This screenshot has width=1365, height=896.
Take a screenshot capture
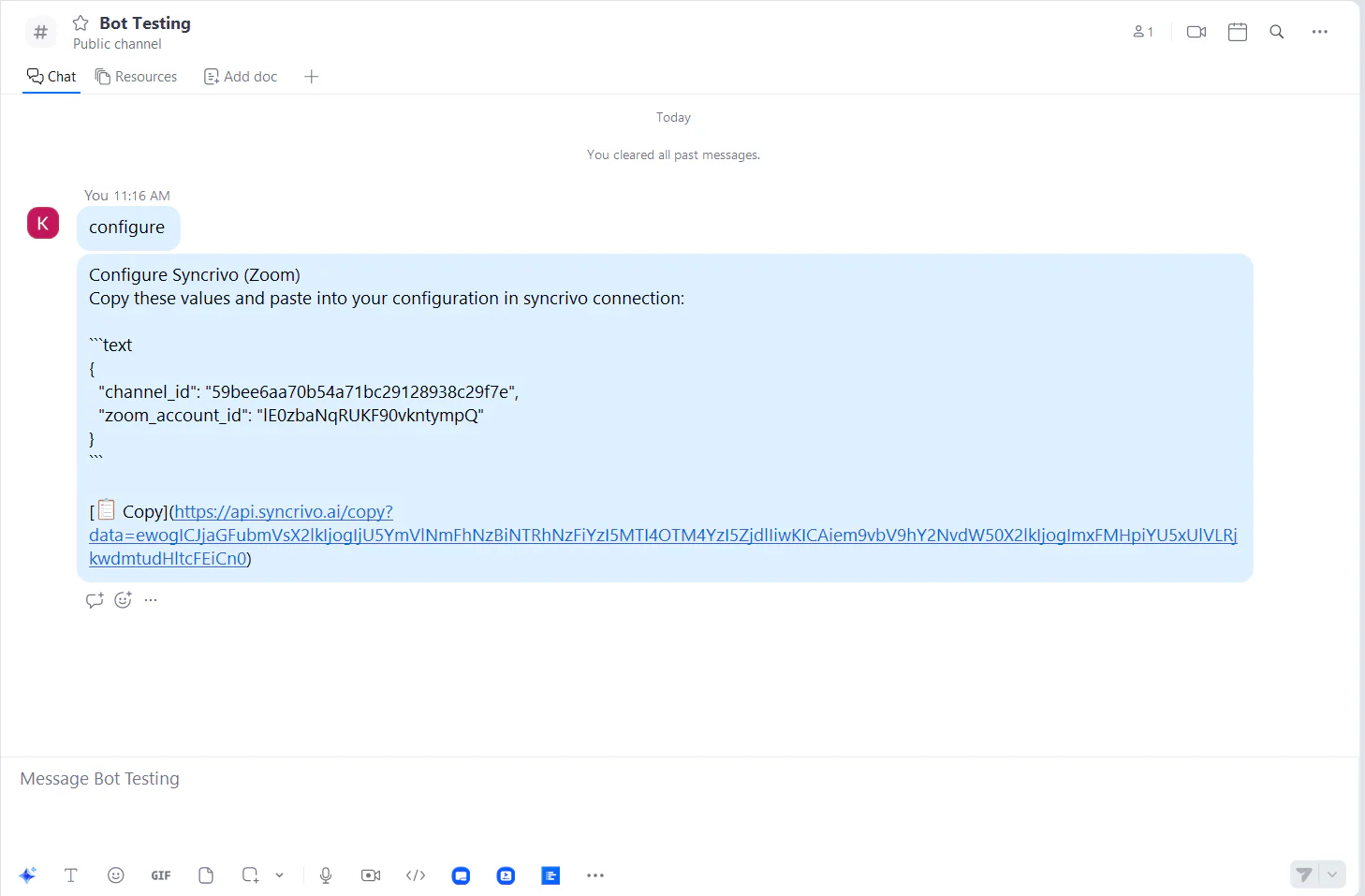click(250, 875)
